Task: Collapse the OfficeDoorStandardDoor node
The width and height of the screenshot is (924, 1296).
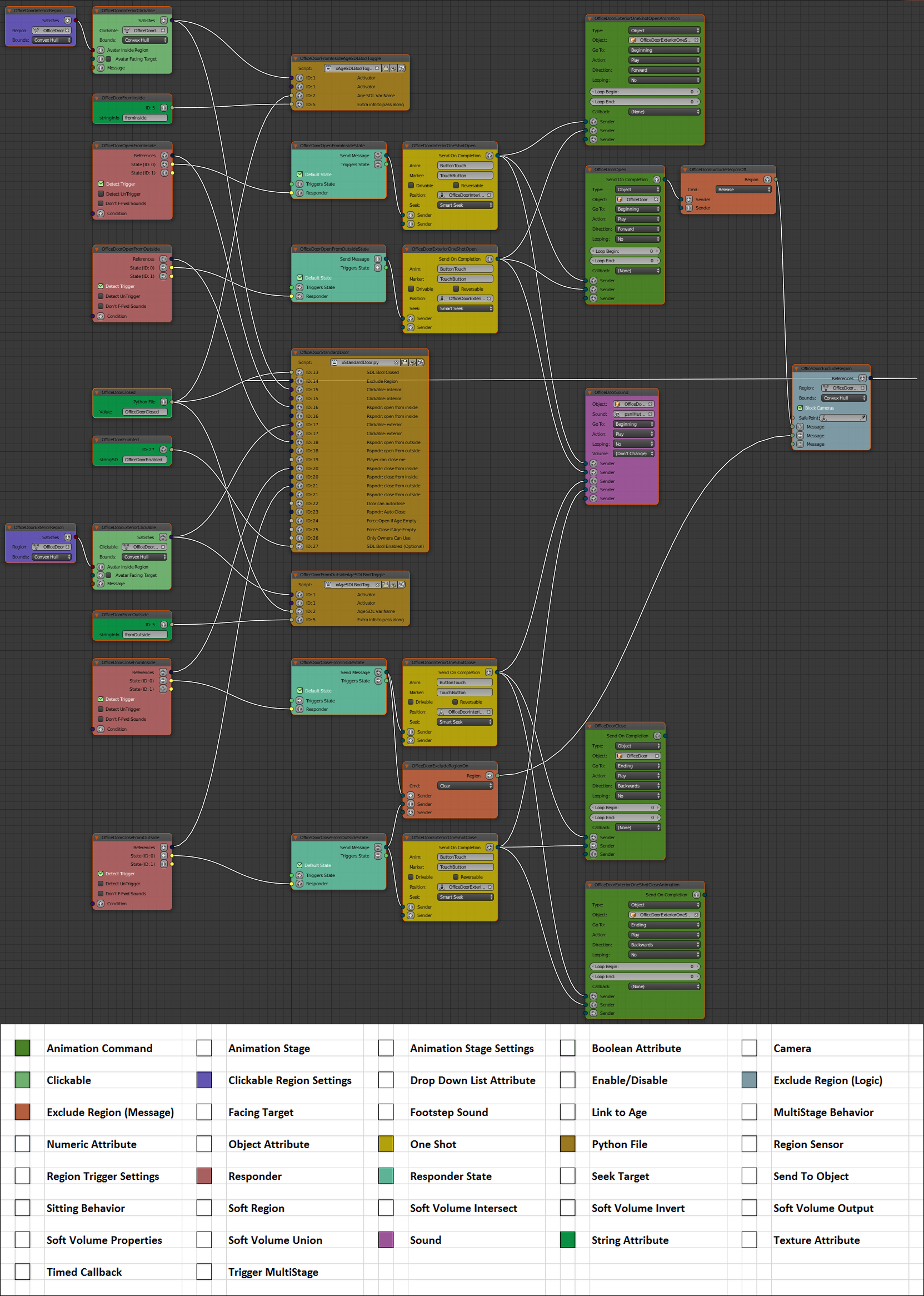Action: [x=296, y=353]
